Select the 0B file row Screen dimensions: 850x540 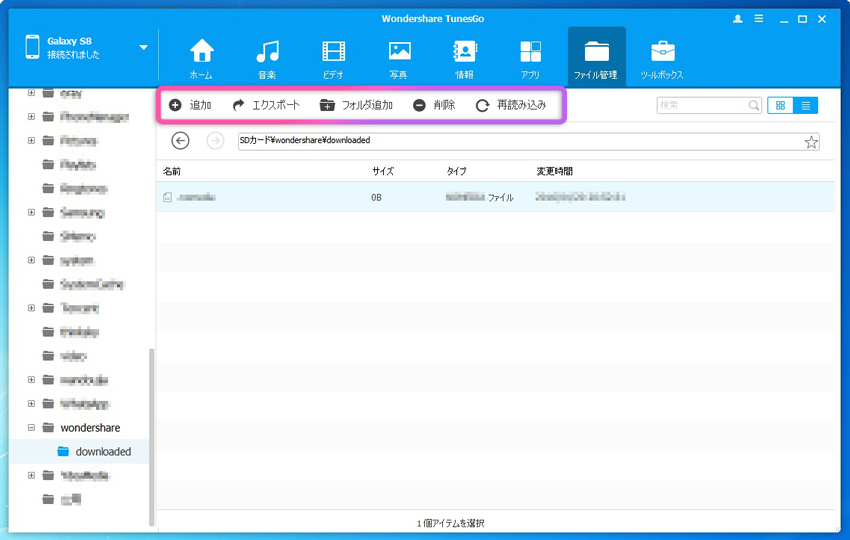(x=495, y=197)
